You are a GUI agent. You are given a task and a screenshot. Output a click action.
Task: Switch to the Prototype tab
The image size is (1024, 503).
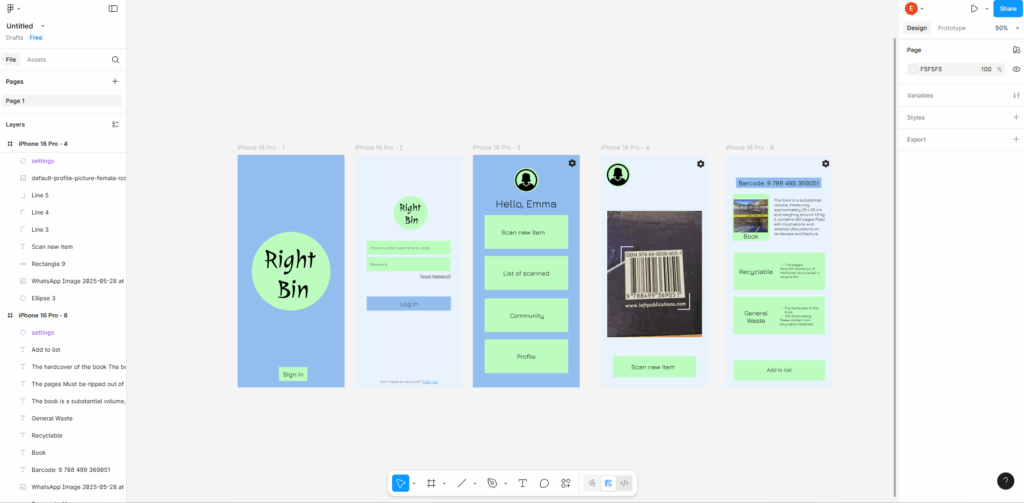tap(951, 28)
